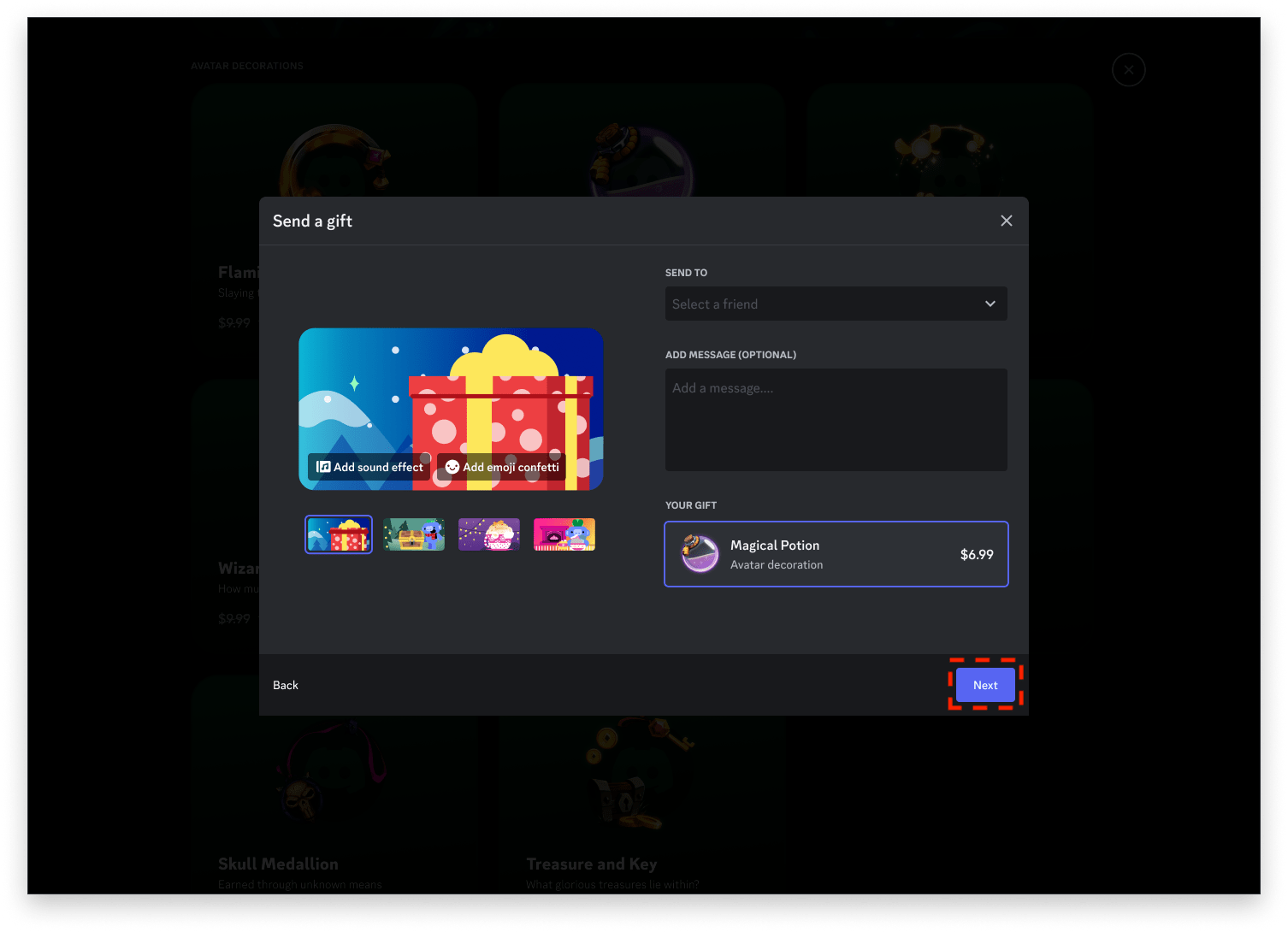
Task: Click the Magical Potion decoration icon
Action: [x=700, y=554]
